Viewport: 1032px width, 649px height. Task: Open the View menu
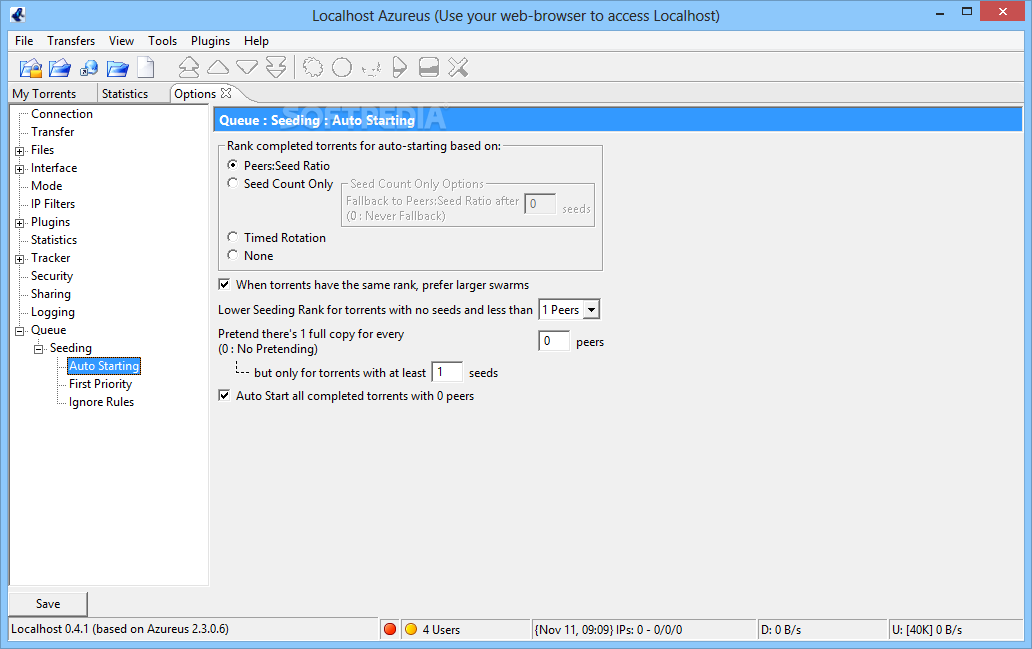coord(121,41)
